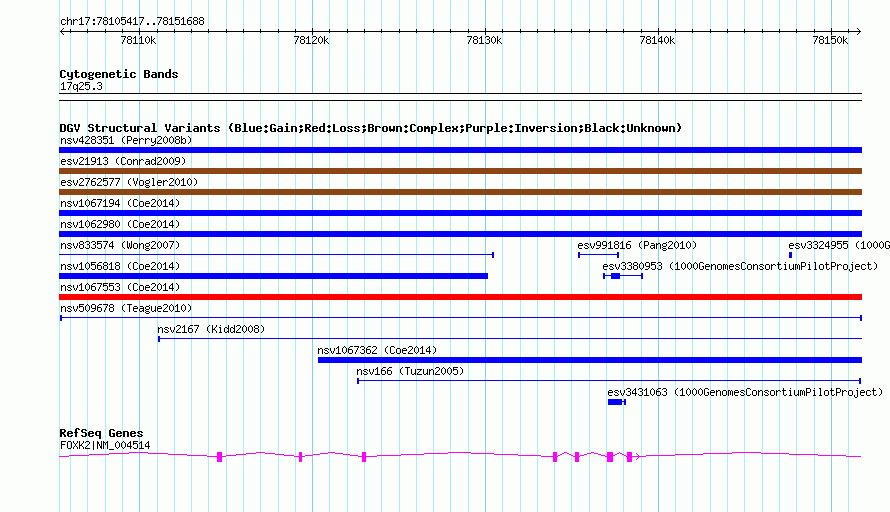890x512 pixels.
Task: Click the brown esv21913 complex bar
Action: pos(460,171)
